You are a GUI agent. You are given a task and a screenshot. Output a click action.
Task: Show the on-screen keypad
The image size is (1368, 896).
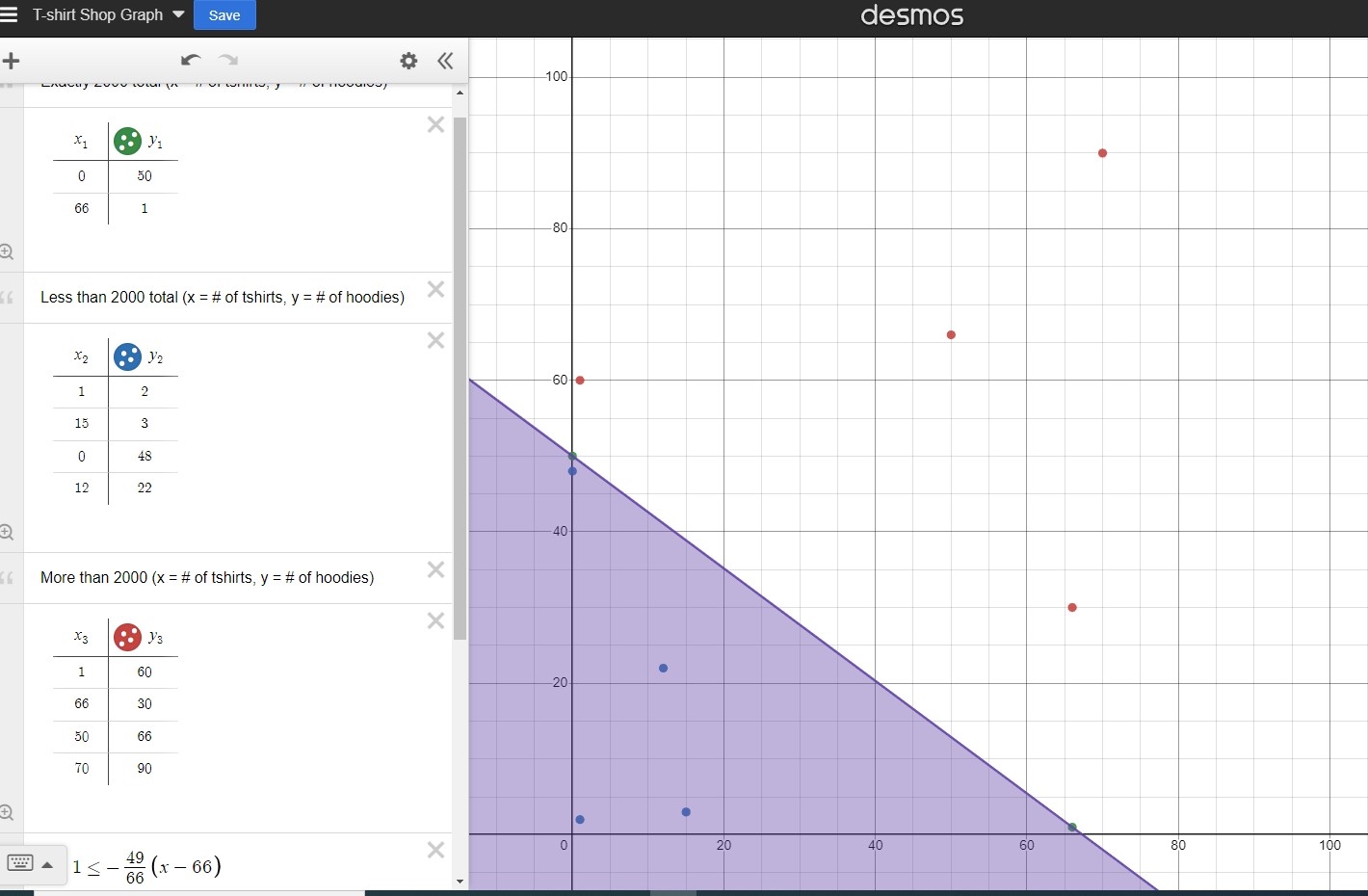click(20, 863)
